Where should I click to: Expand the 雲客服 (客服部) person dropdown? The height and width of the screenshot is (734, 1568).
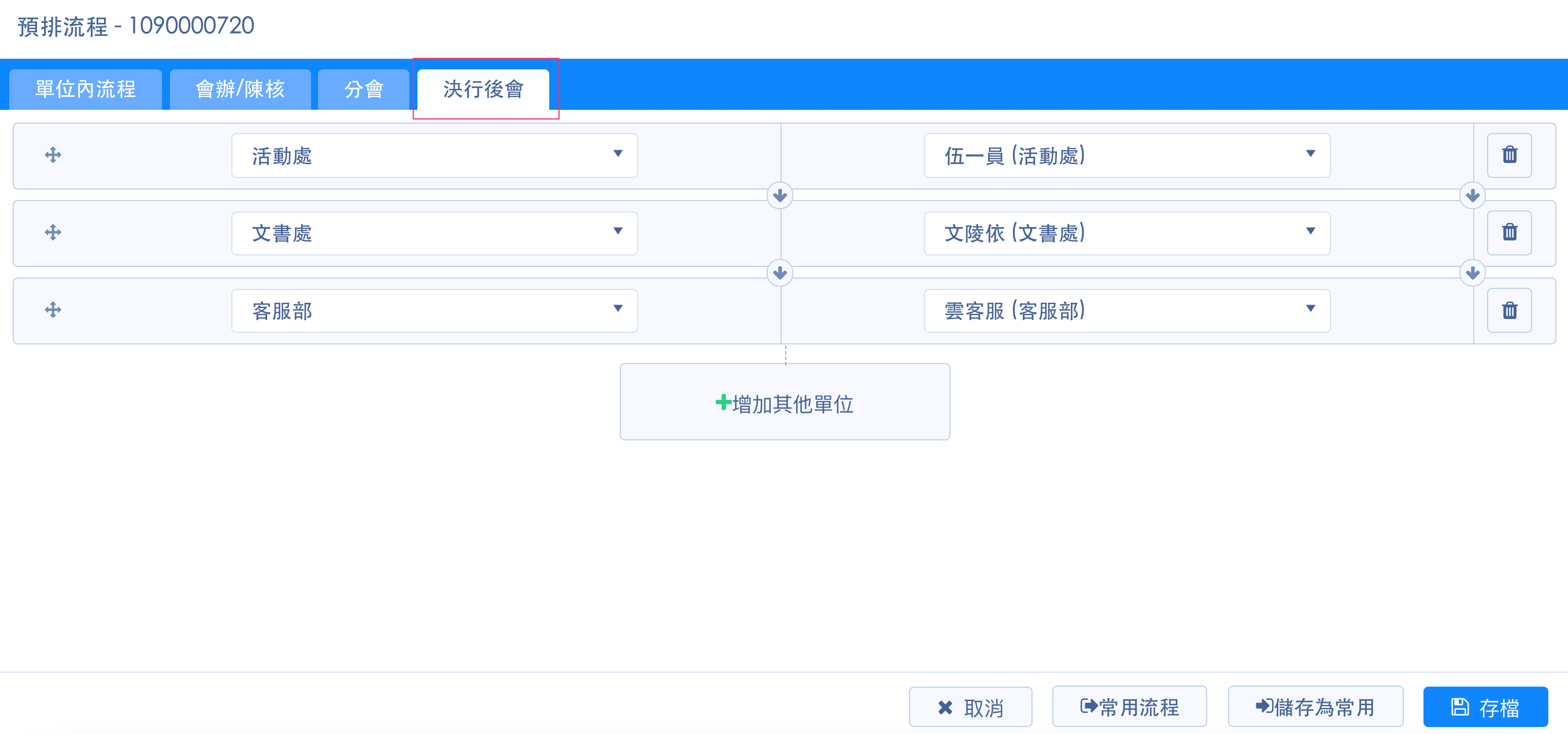[x=1126, y=311]
